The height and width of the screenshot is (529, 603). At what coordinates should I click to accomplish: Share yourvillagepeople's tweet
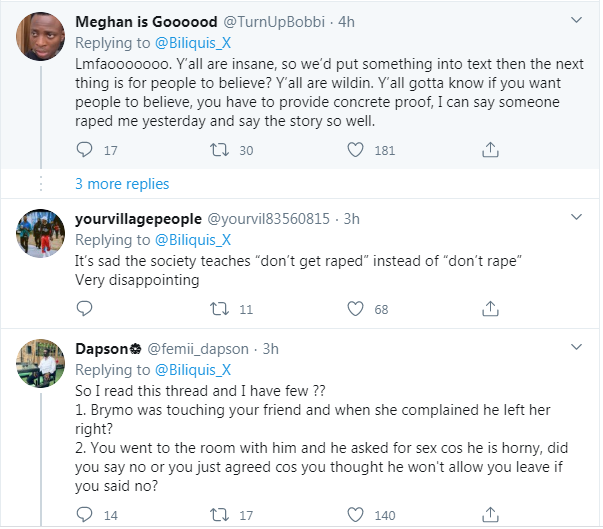[x=490, y=309]
